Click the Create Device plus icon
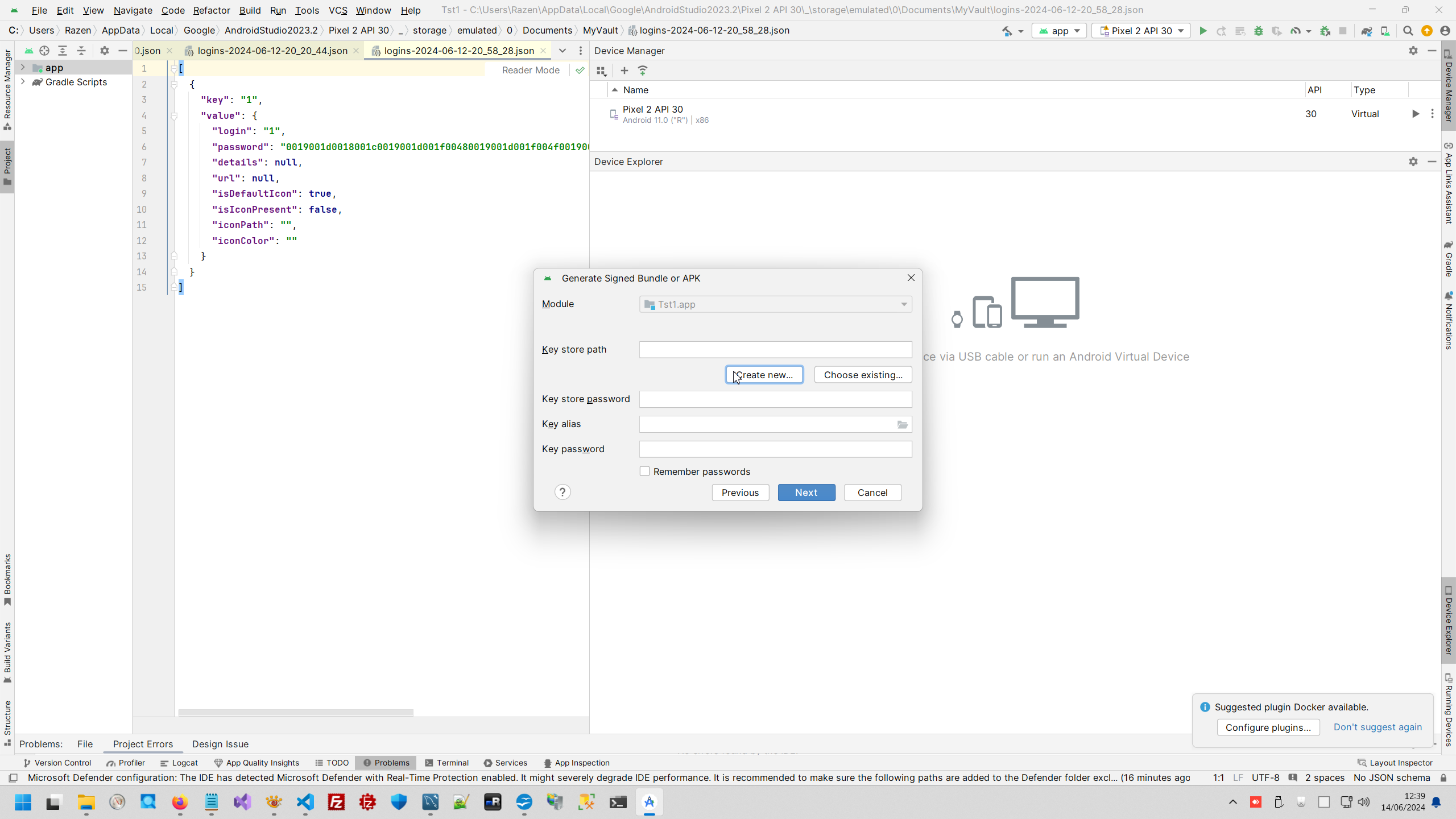 (624, 71)
